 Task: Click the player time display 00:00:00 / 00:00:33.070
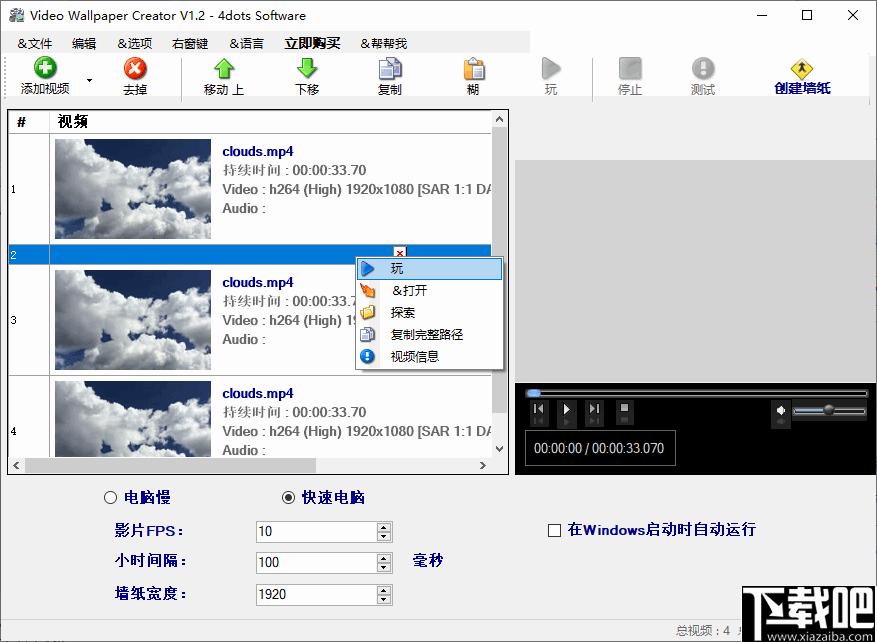(599, 448)
